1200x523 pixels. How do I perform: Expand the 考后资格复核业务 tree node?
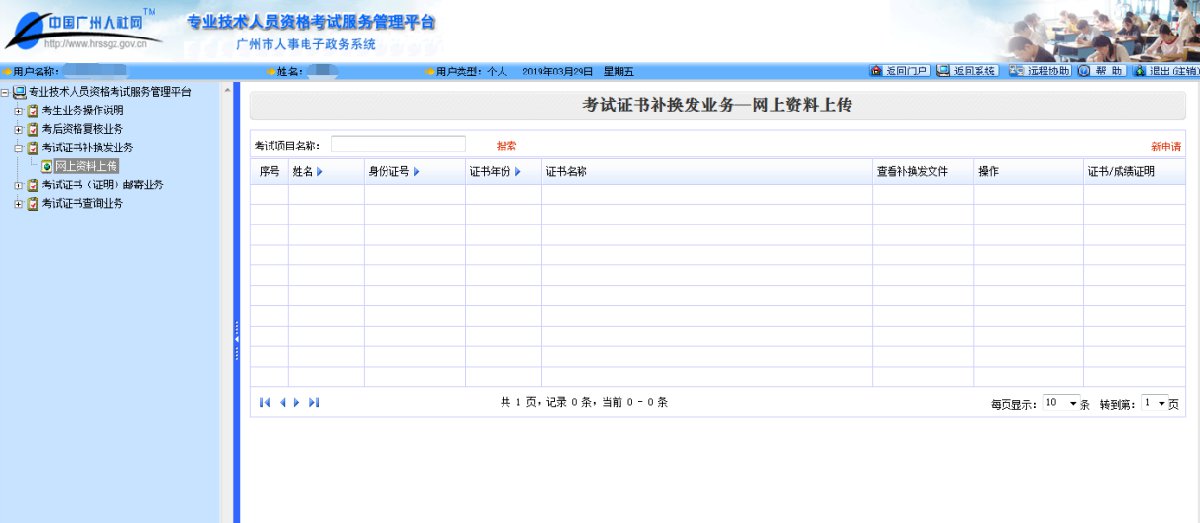tap(19, 129)
